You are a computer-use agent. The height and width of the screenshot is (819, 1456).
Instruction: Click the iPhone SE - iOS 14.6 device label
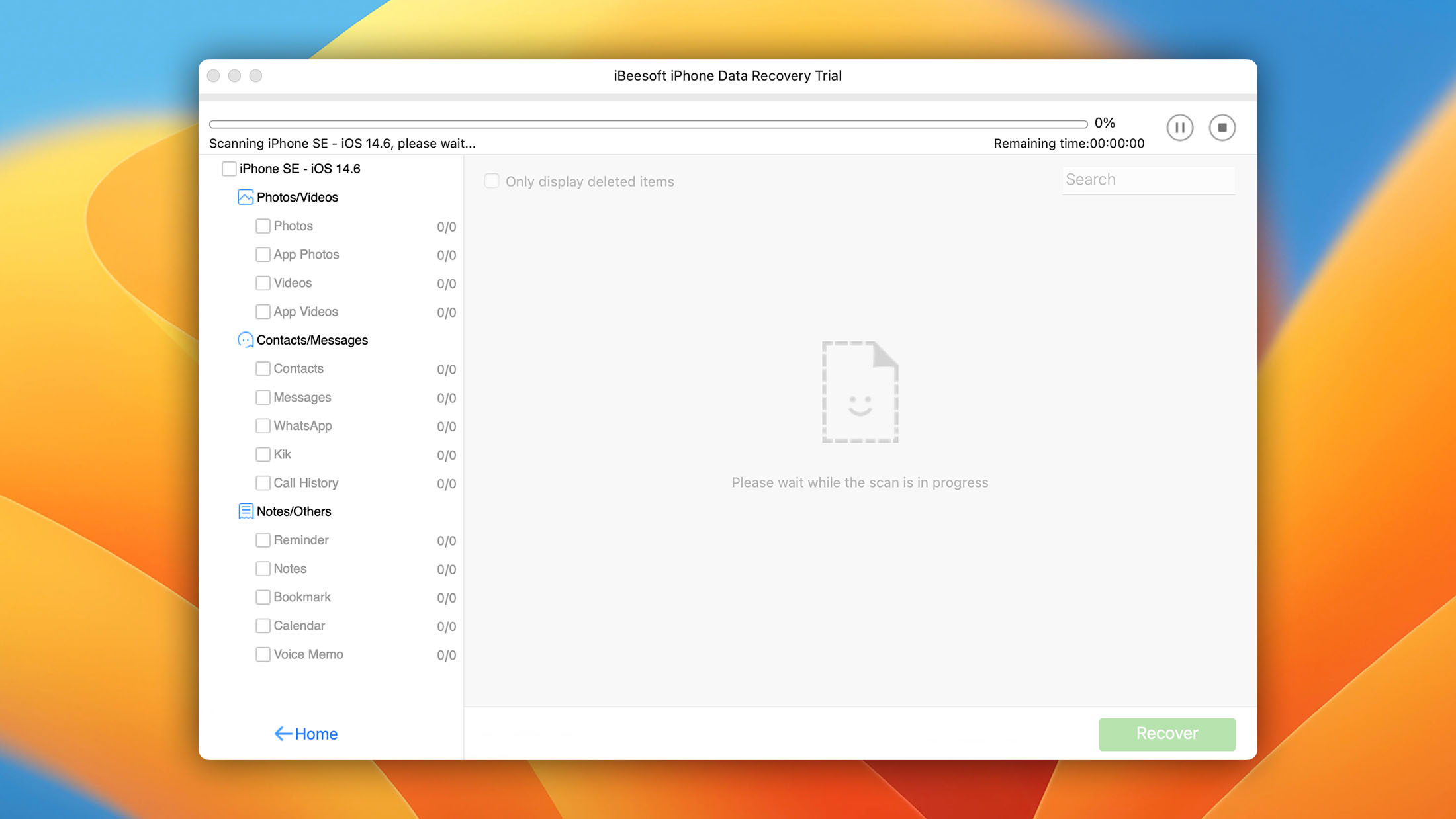(x=300, y=169)
